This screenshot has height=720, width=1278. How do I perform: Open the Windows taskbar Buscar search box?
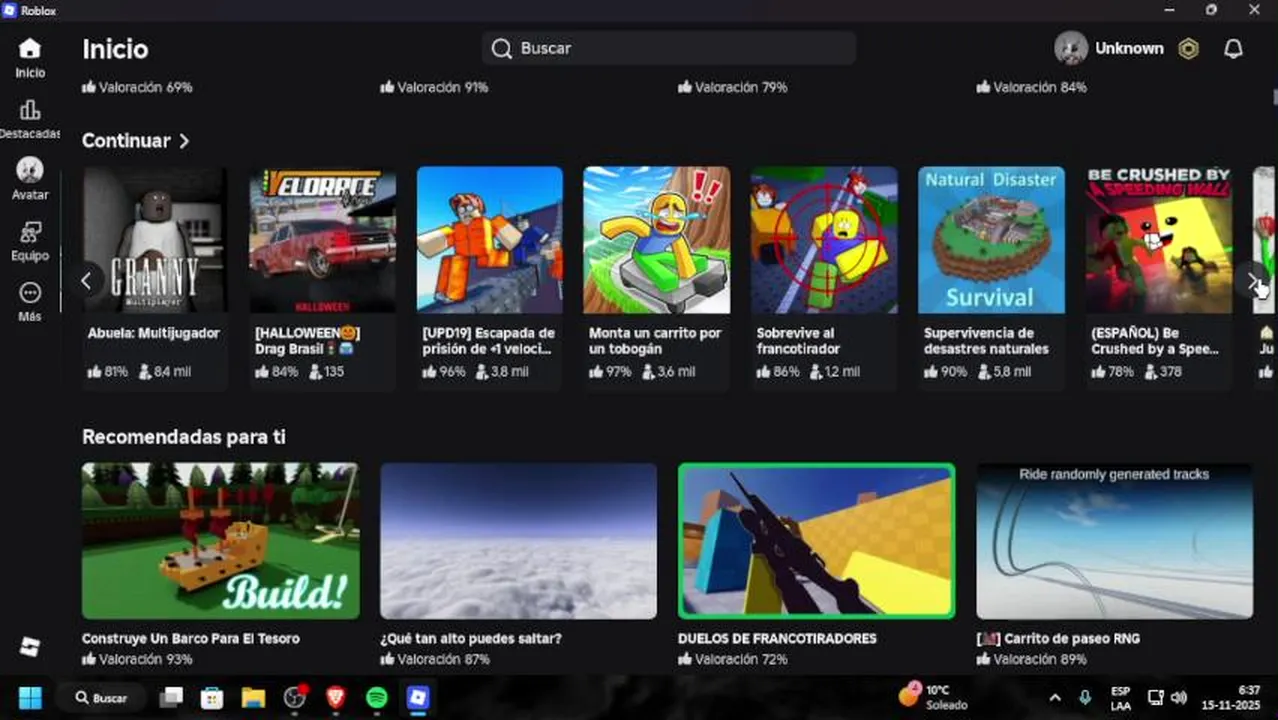[x=101, y=697]
